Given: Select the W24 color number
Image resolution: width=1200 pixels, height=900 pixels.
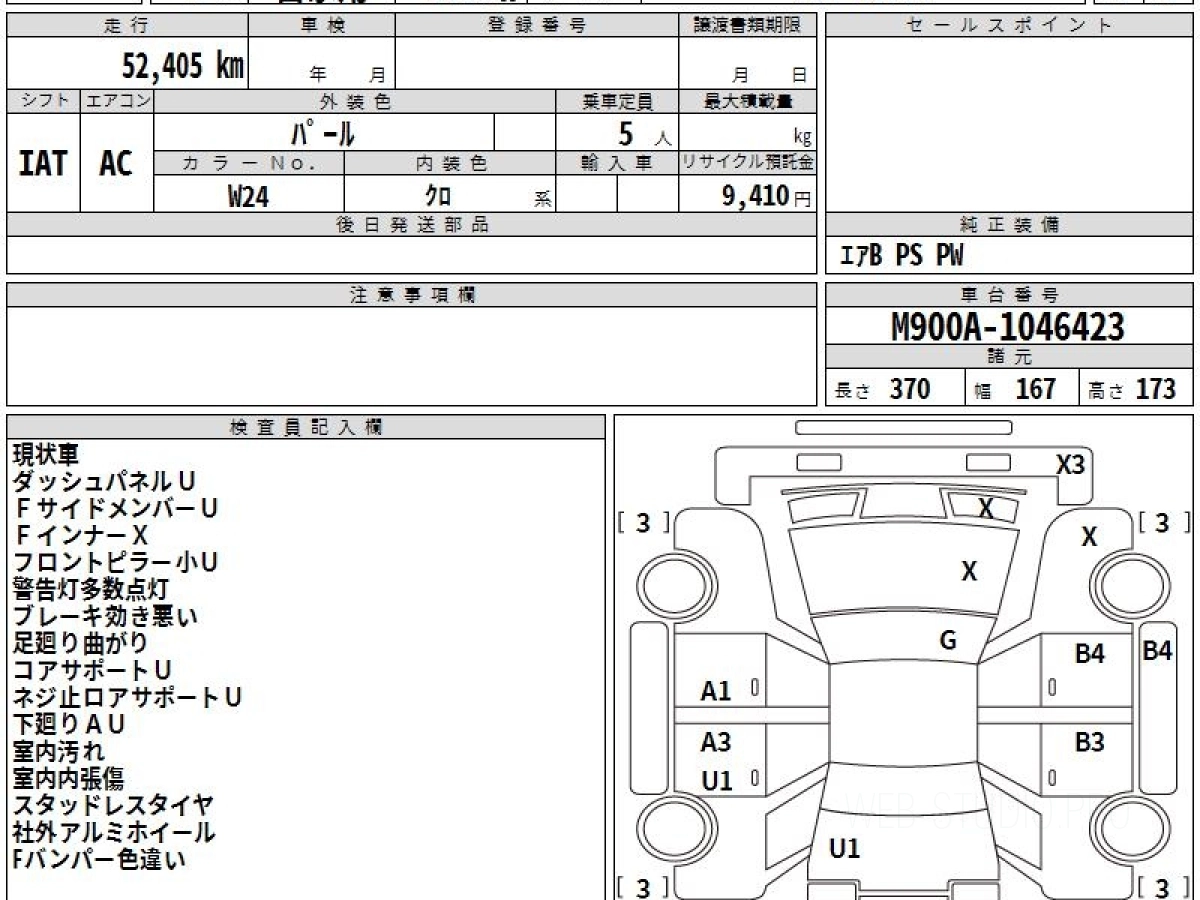Looking at the screenshot, I should pos(248,196).
